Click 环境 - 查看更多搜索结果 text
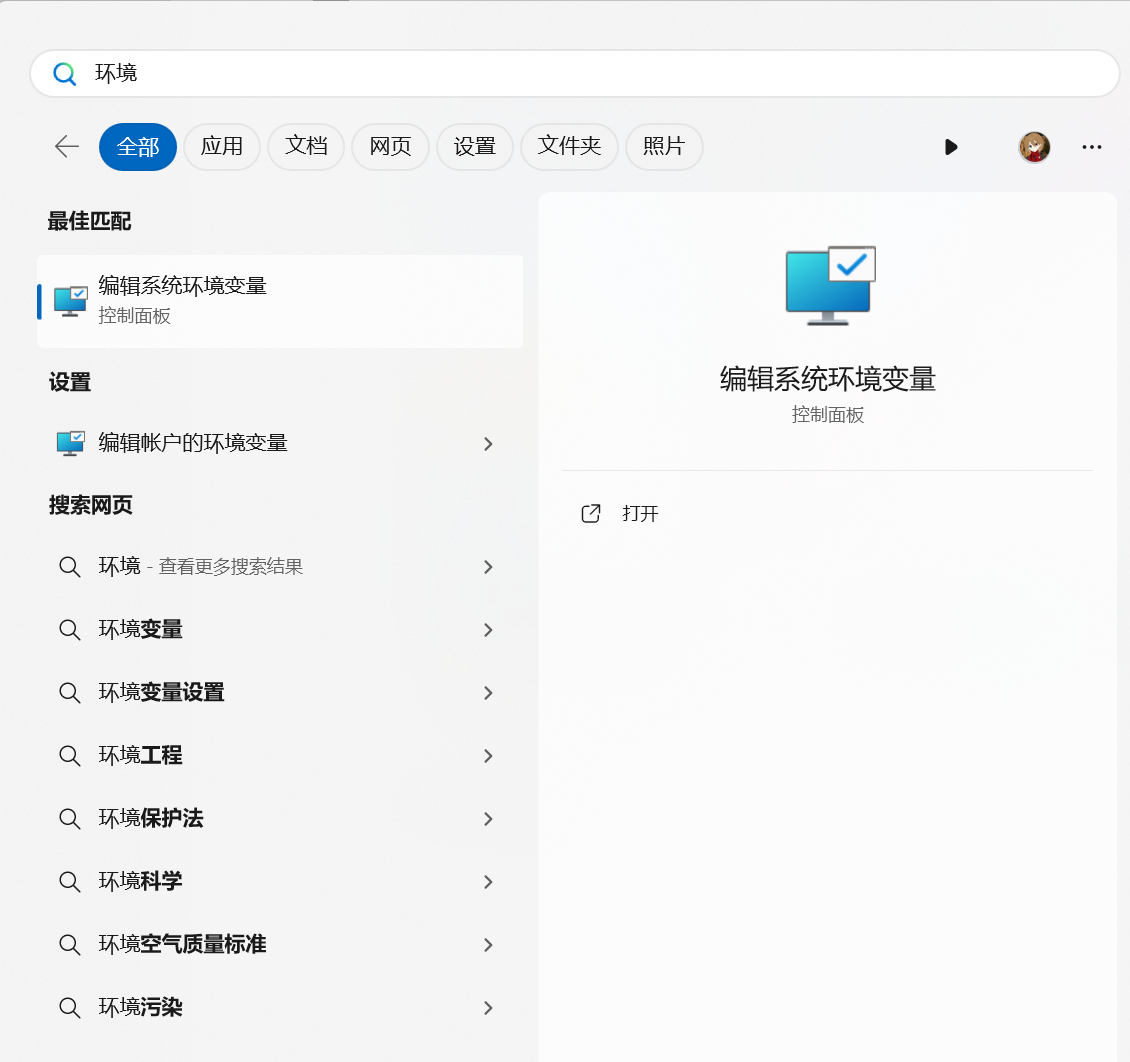 (200, 567)
